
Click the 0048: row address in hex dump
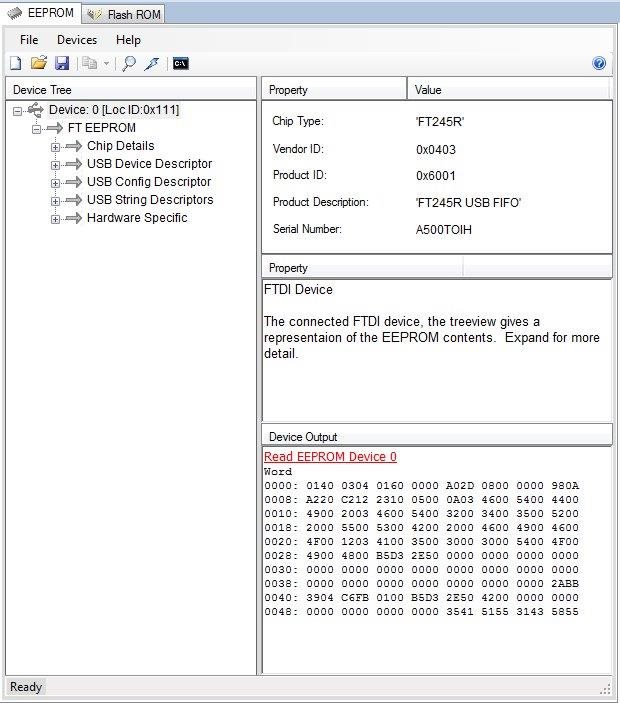coord(281,612)
